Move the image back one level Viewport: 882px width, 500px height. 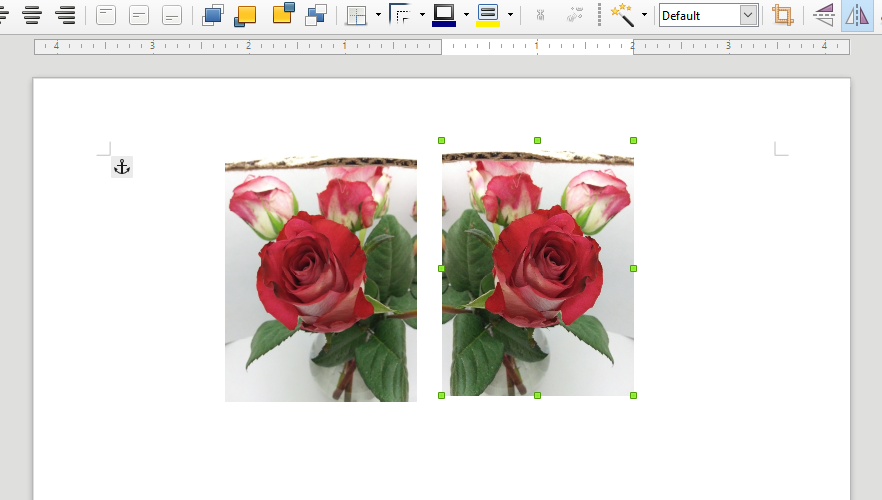pos(284,13)
